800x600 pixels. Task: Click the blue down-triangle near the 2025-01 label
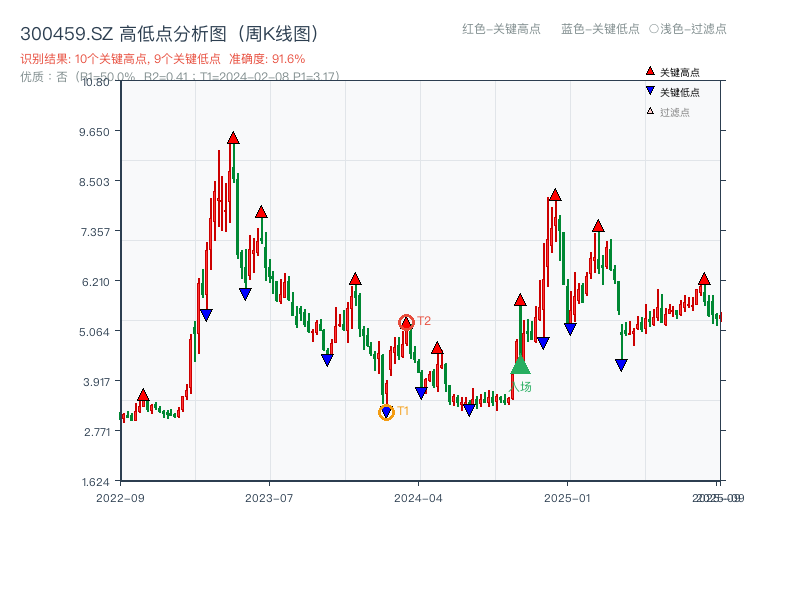tap(570, 325)
